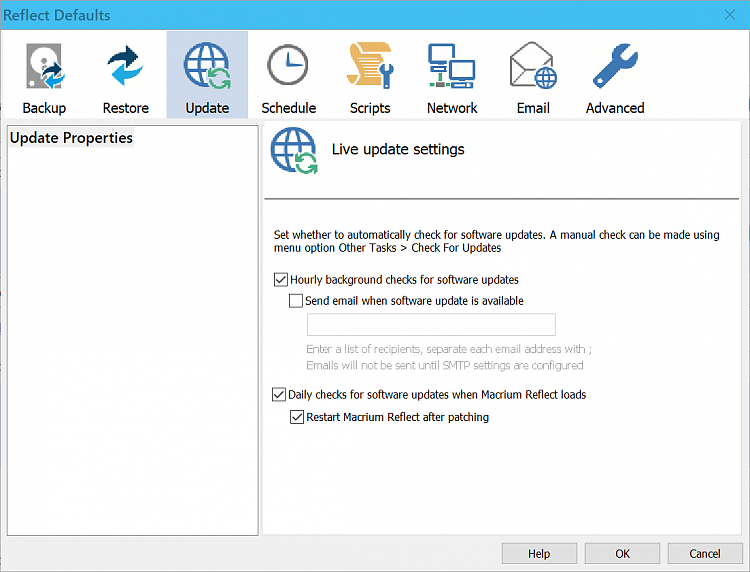Click the Live update settings globe icon
The width and height of the screenshot is (750, 572).
tap(294, 151)
